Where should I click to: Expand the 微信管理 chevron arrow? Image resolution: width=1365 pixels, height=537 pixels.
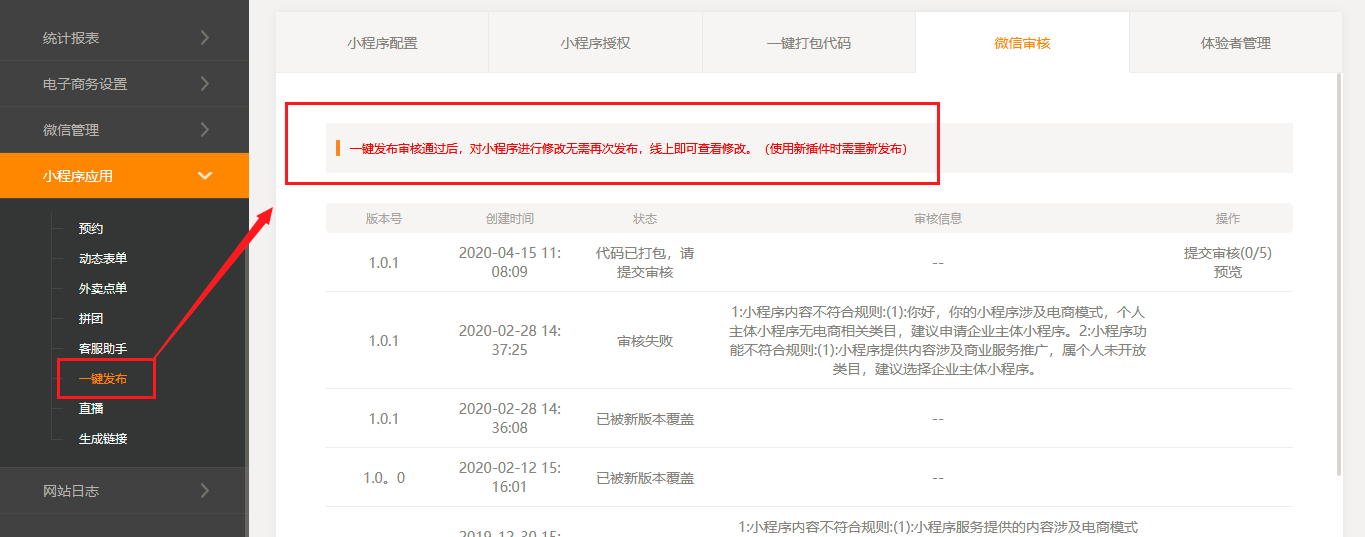click(204, 130)
